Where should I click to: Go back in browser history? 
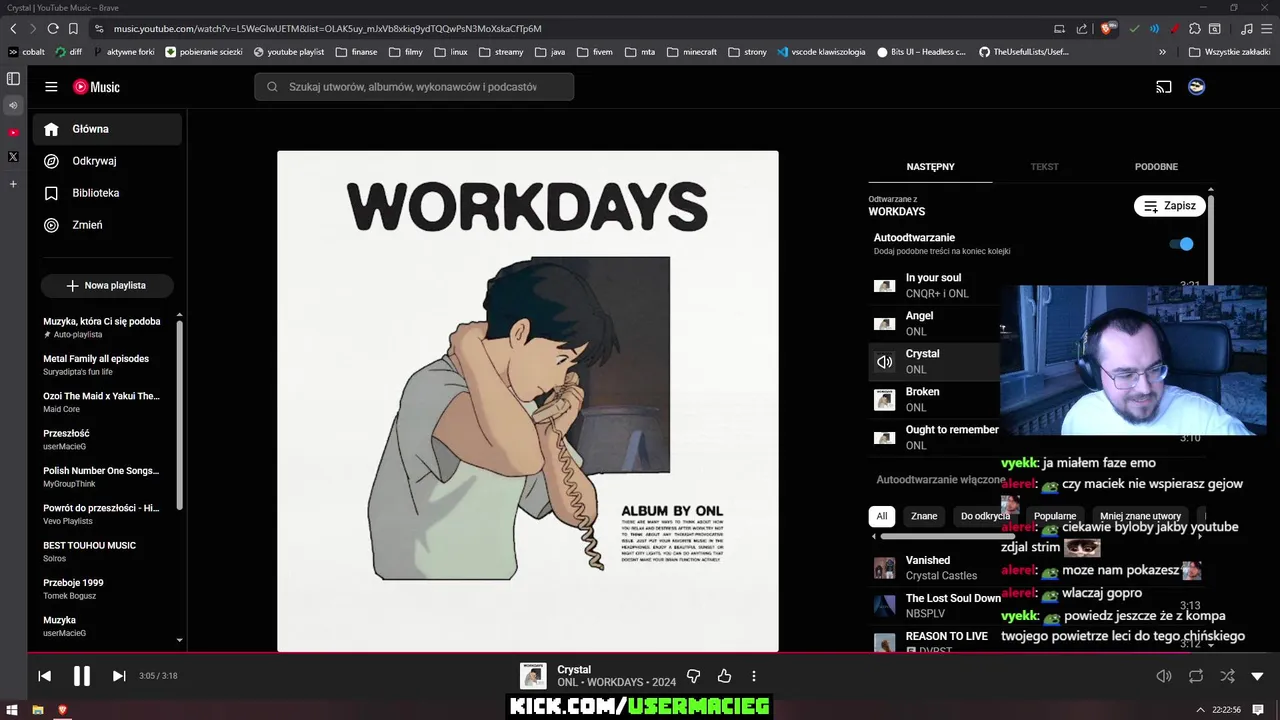click(13, 29)
